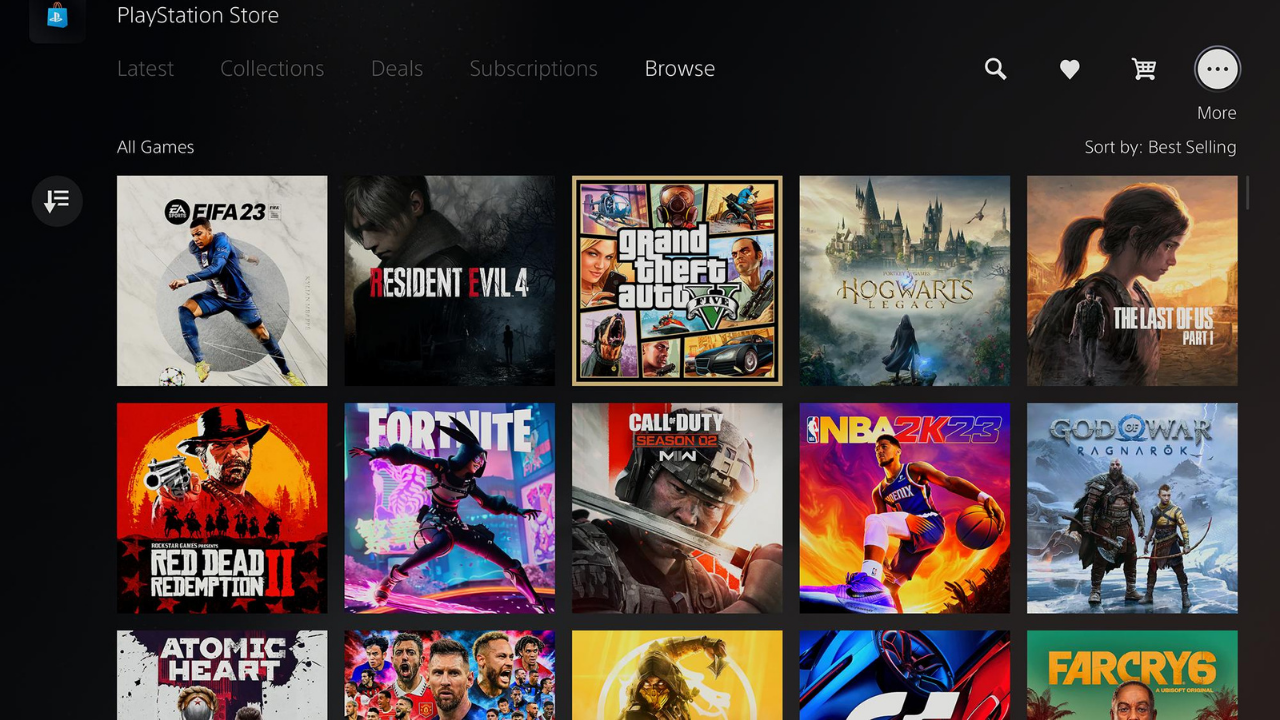Viewport: 1280px width, 720px height.
Task: Select the Fortnite game tile
Action: (450, 508)
